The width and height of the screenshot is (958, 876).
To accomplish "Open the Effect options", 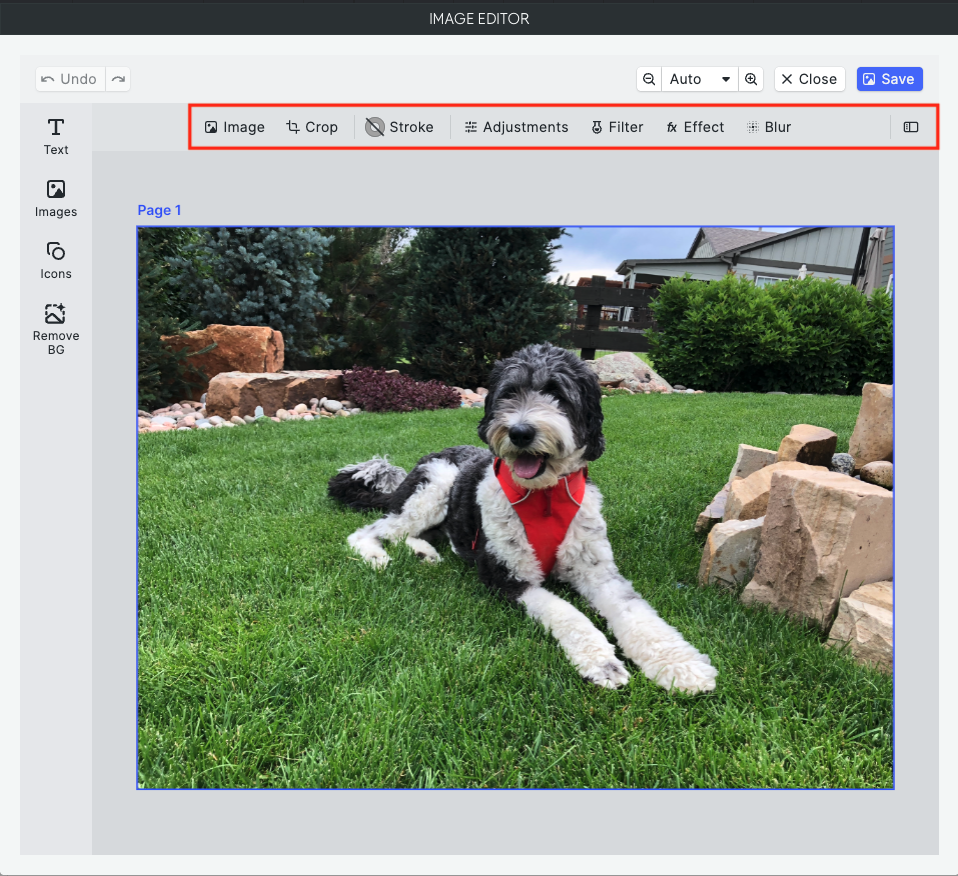I will point(694,127).
